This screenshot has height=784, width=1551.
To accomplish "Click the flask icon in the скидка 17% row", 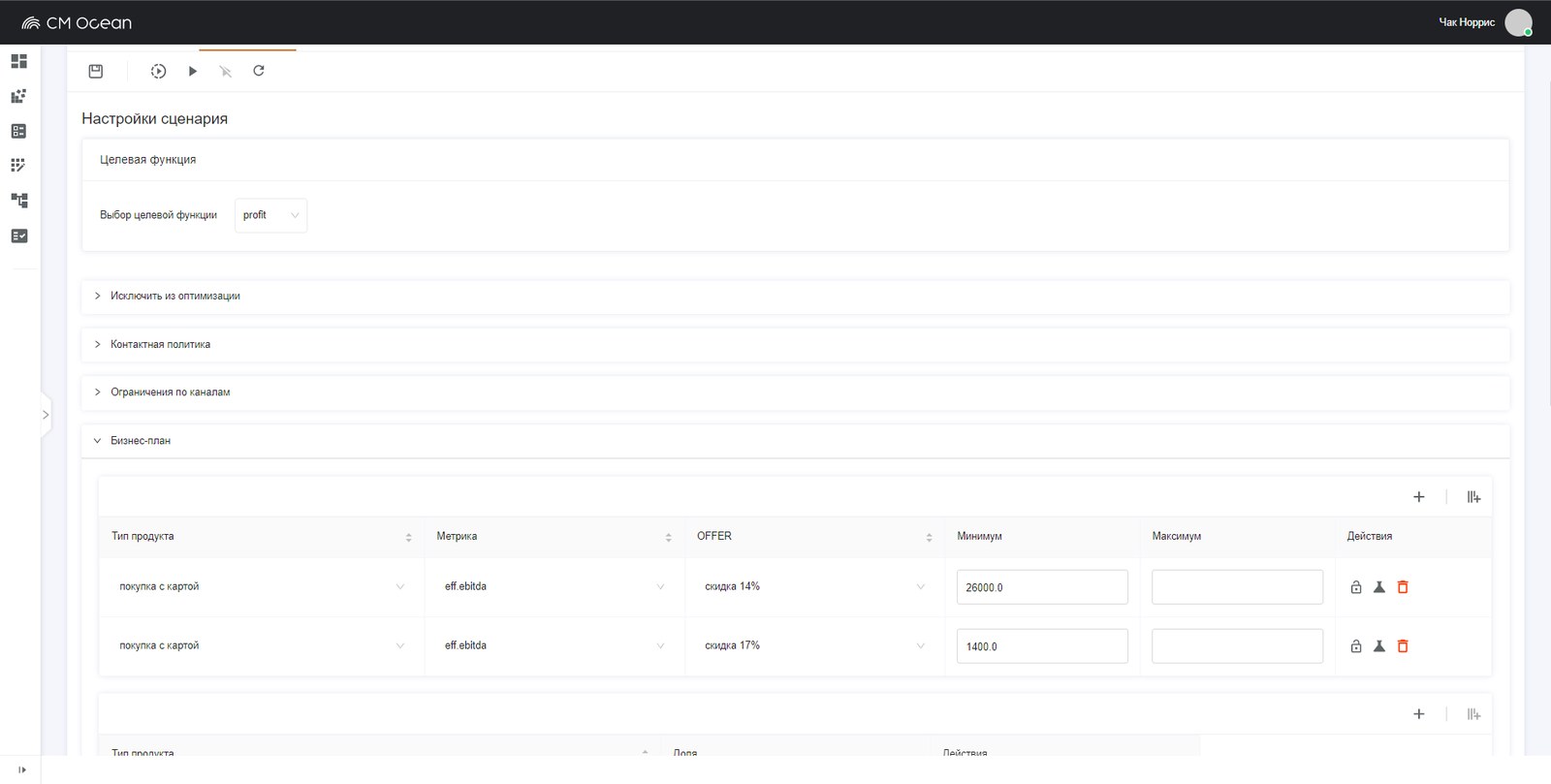I will click(1379, 646).
